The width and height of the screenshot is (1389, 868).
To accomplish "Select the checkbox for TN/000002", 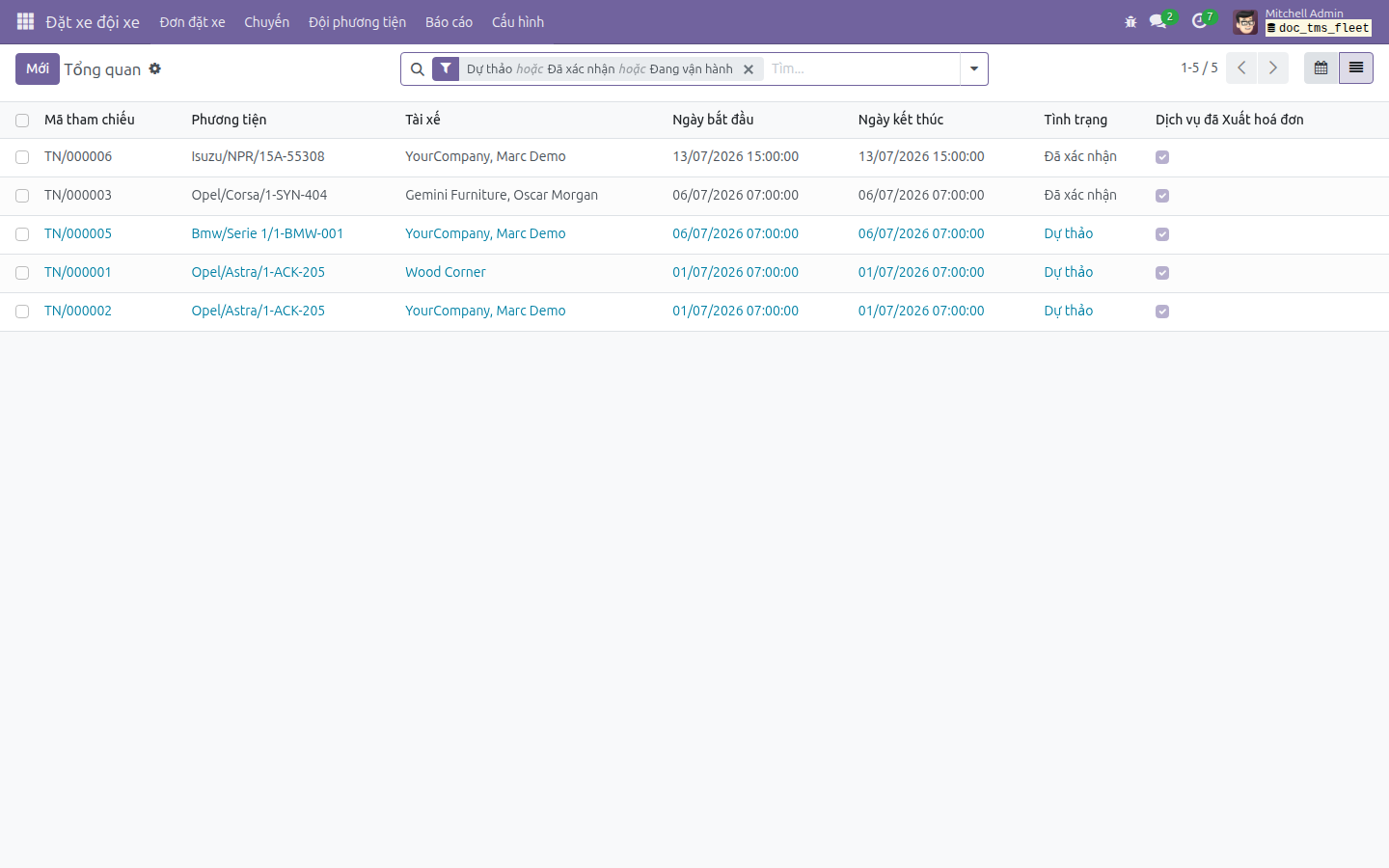I will (22, 312).
